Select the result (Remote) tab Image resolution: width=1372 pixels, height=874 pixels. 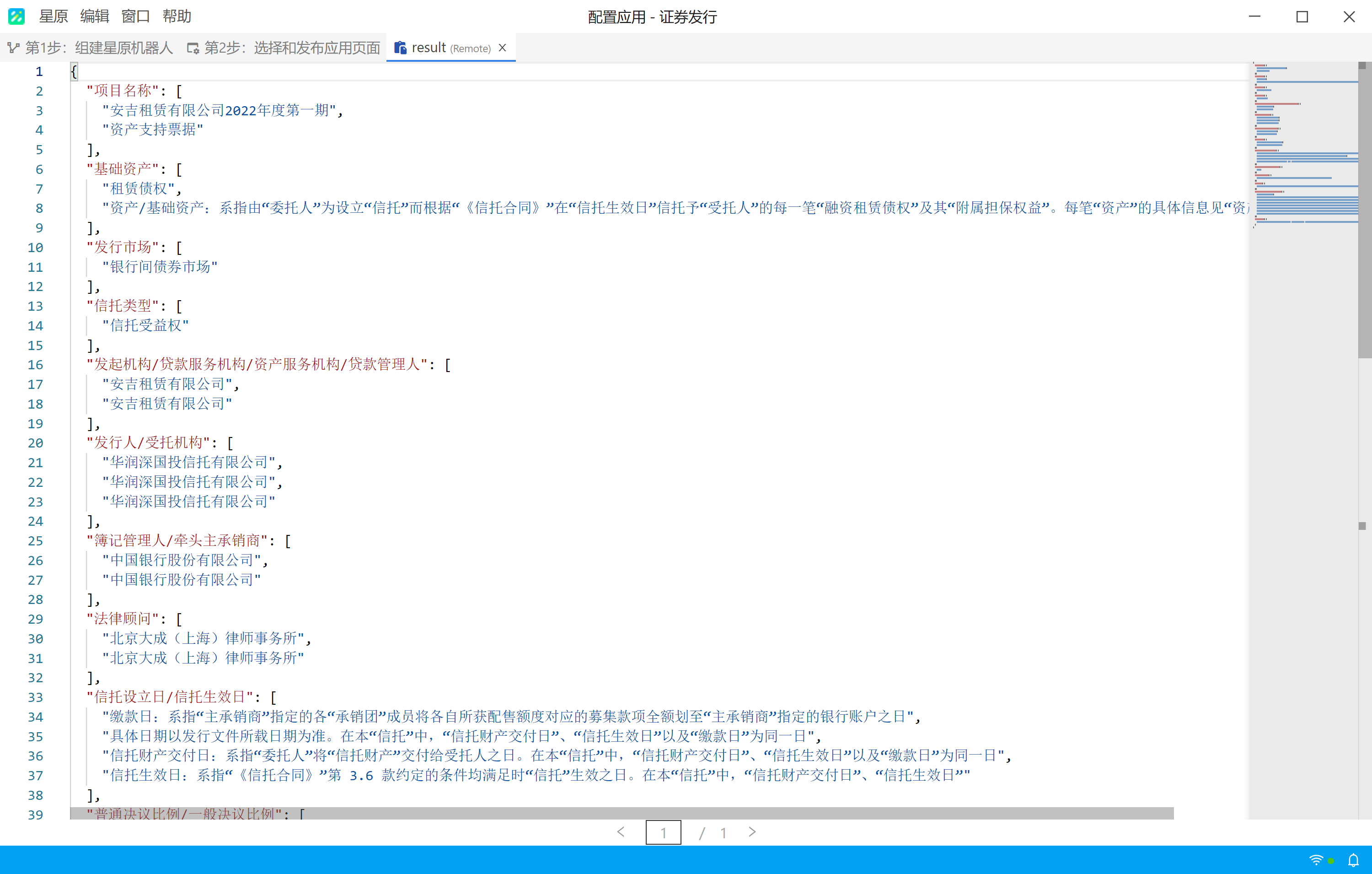tap(450, 48)
